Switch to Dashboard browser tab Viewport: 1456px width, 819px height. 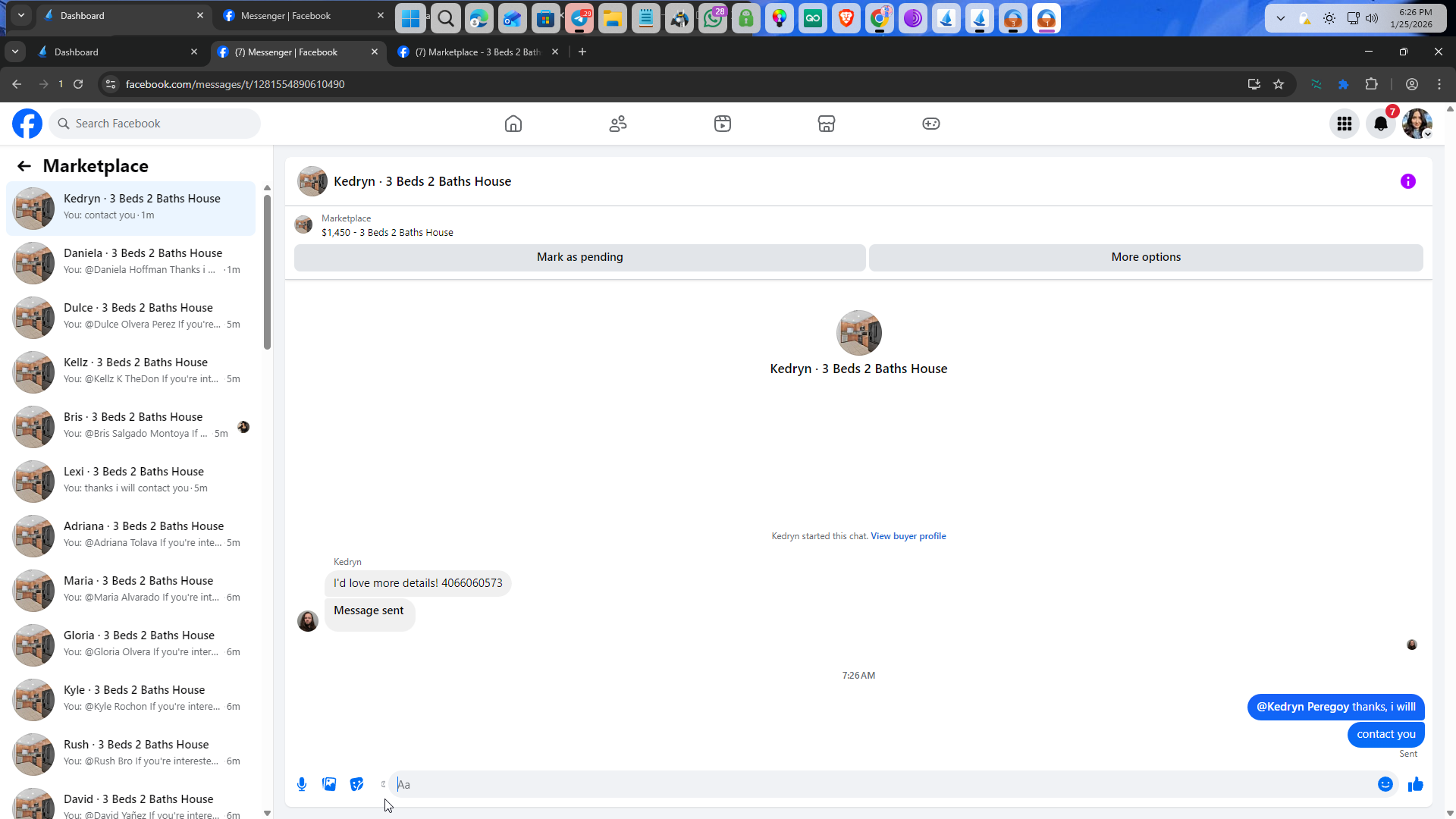pyautogui.click(x=118, y=52)
